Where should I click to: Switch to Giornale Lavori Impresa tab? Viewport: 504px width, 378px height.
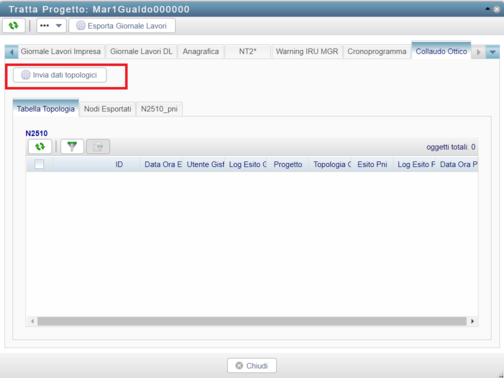click(x=61, y=52)
